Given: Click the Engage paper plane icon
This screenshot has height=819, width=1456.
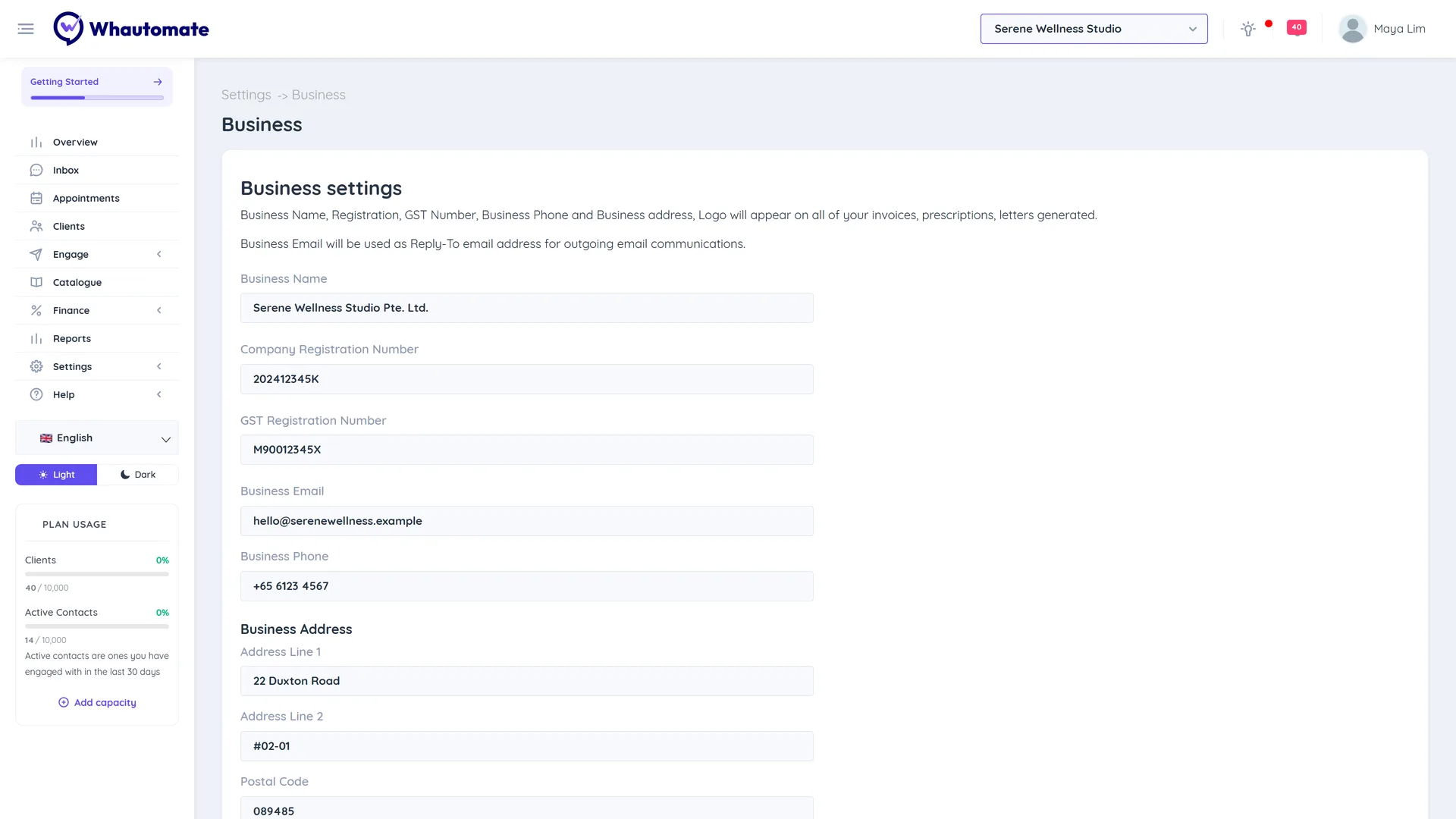Looking at the screenshot, I should pyautogui.click(x=36, y=255).
